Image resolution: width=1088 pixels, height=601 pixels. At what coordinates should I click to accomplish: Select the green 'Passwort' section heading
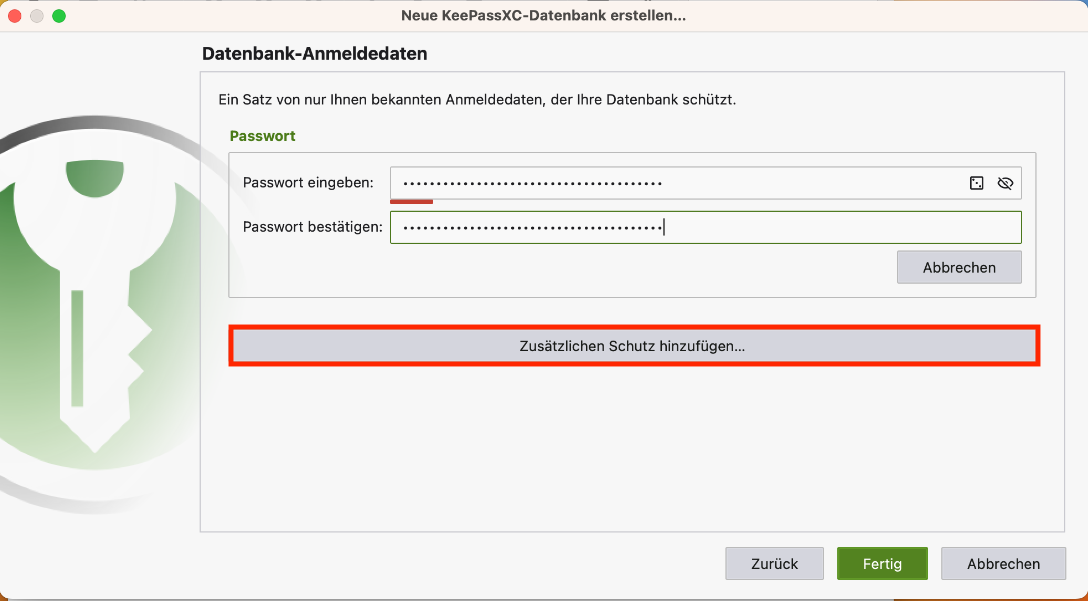[x=263, y=136]
